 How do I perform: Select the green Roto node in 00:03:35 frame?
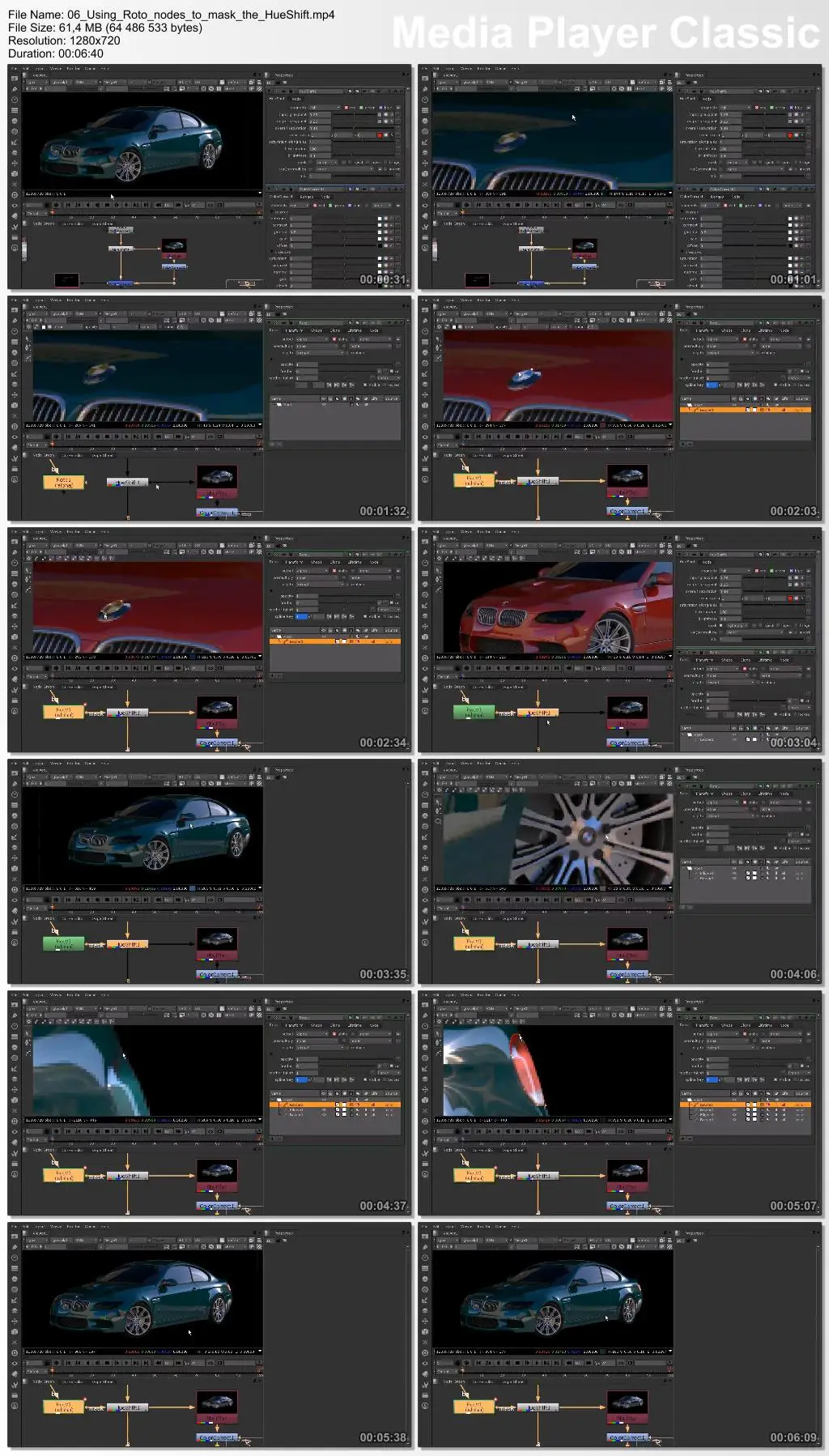[x=63, y=944]
